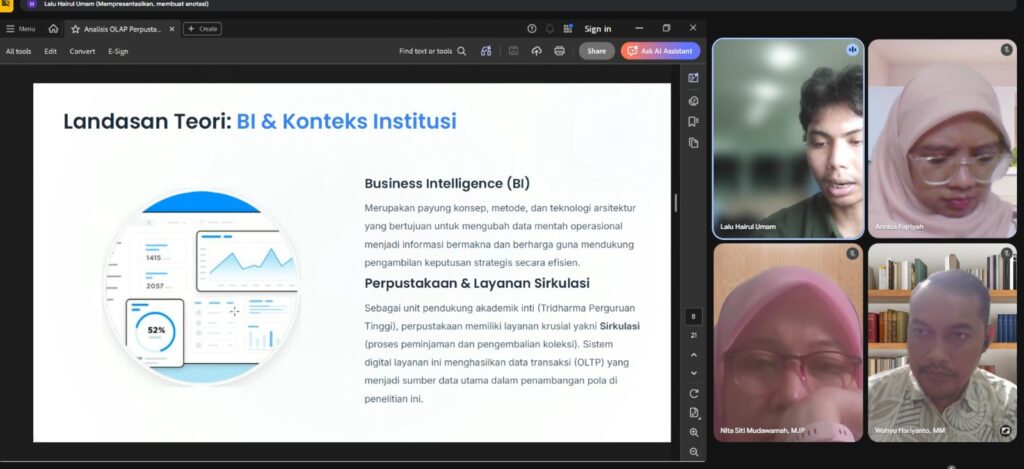Open the All tools menu
The height and width of the screenshot is (469, 1024).
18,51
